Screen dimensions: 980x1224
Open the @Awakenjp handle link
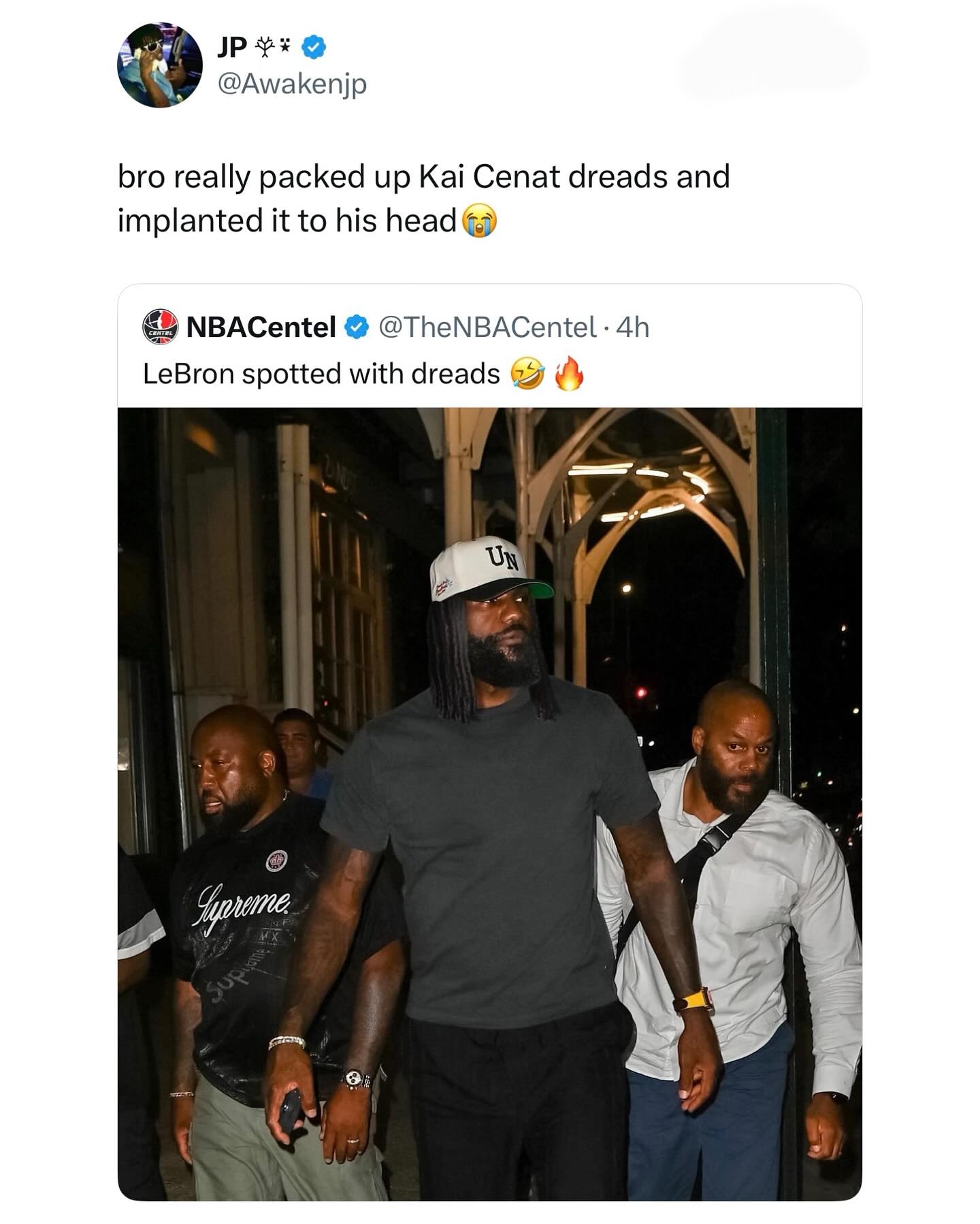pos(292,84)
